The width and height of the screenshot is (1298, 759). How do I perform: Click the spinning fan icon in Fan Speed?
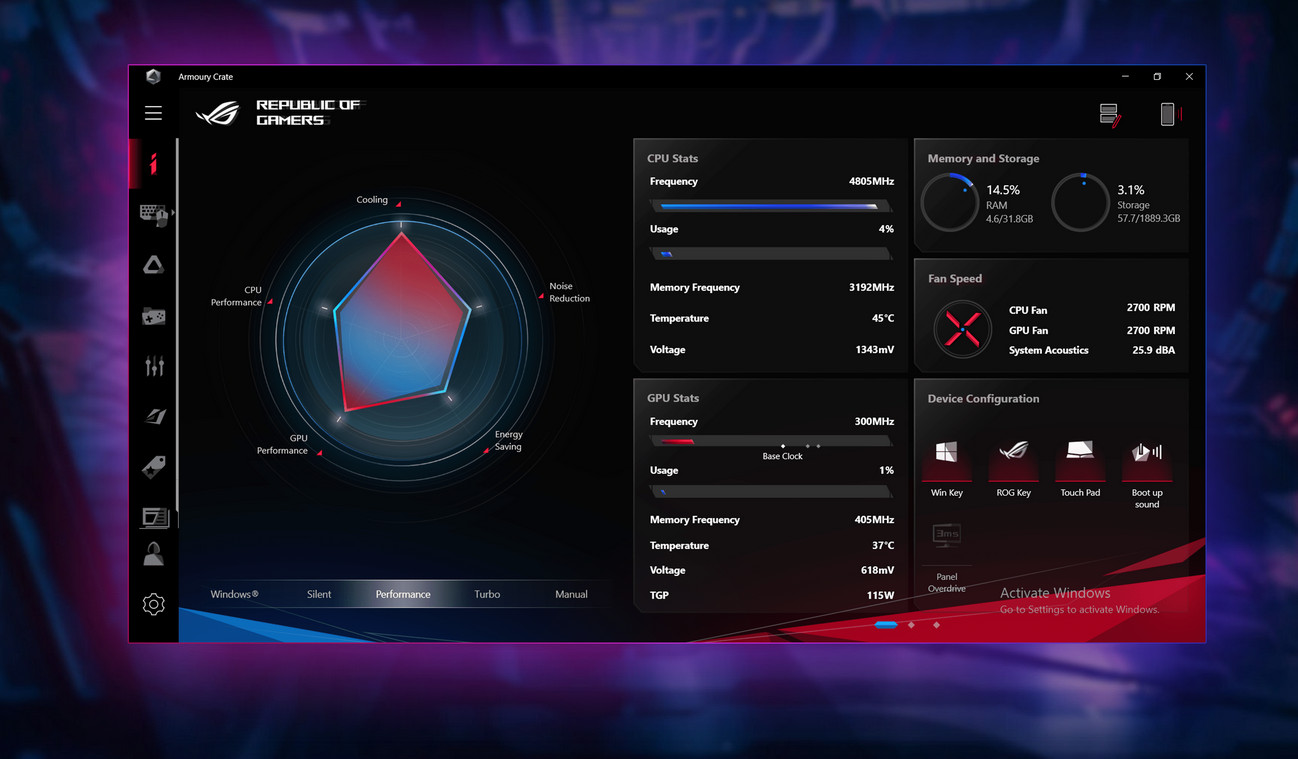coord(962,329)
